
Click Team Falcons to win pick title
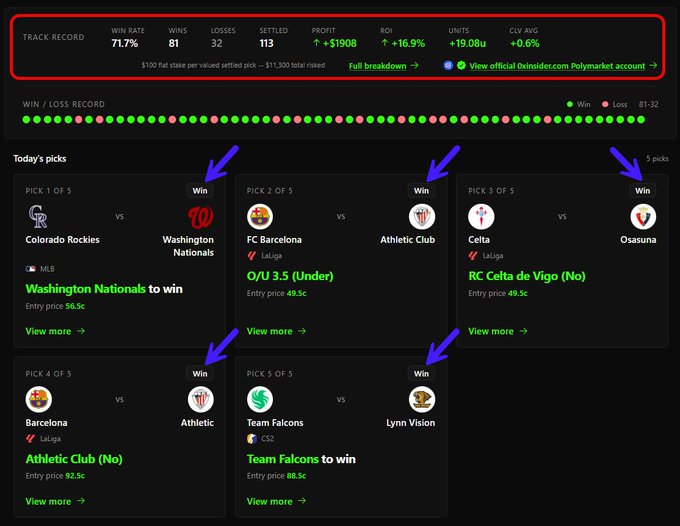click(x=301, y=459)
